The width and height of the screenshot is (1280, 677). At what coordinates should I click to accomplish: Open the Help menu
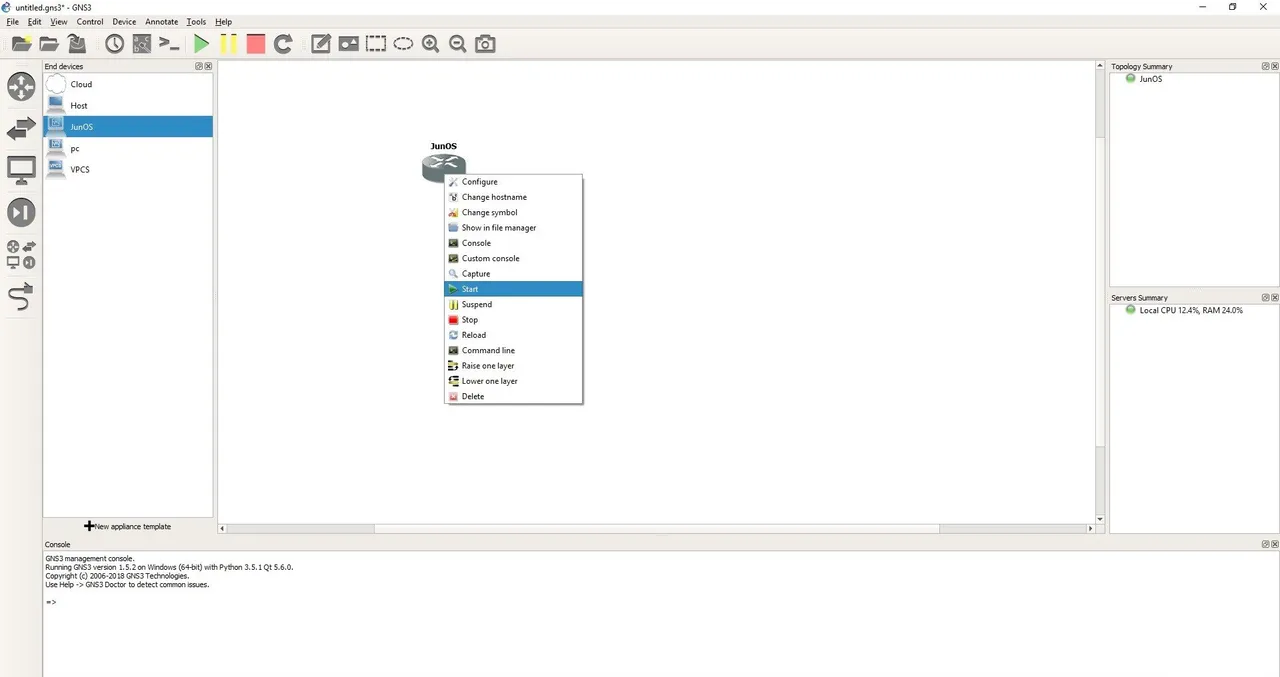click(223, 22)
